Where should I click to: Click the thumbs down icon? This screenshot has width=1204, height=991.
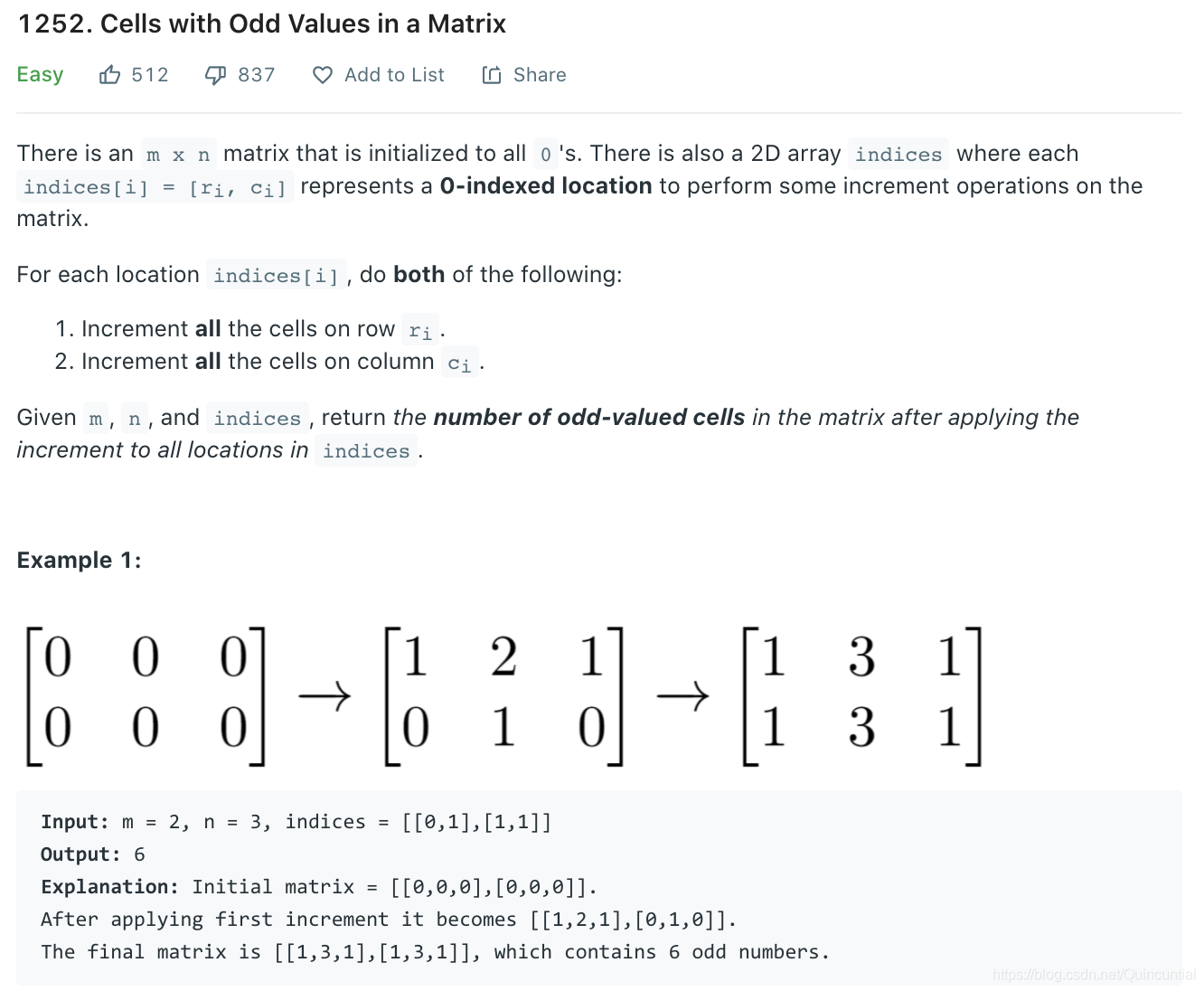coord(215,74)
